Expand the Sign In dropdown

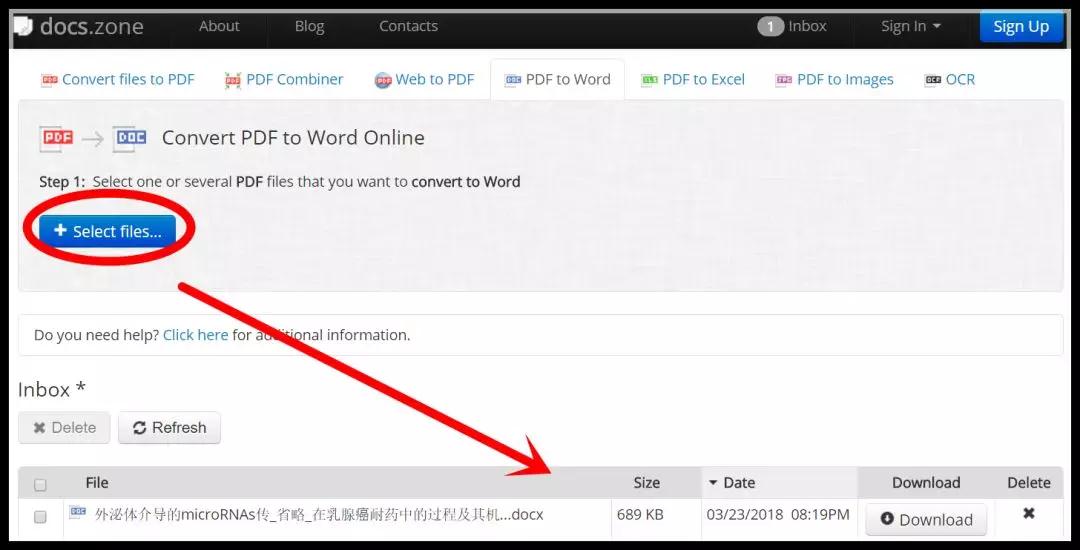click(910, 27)
